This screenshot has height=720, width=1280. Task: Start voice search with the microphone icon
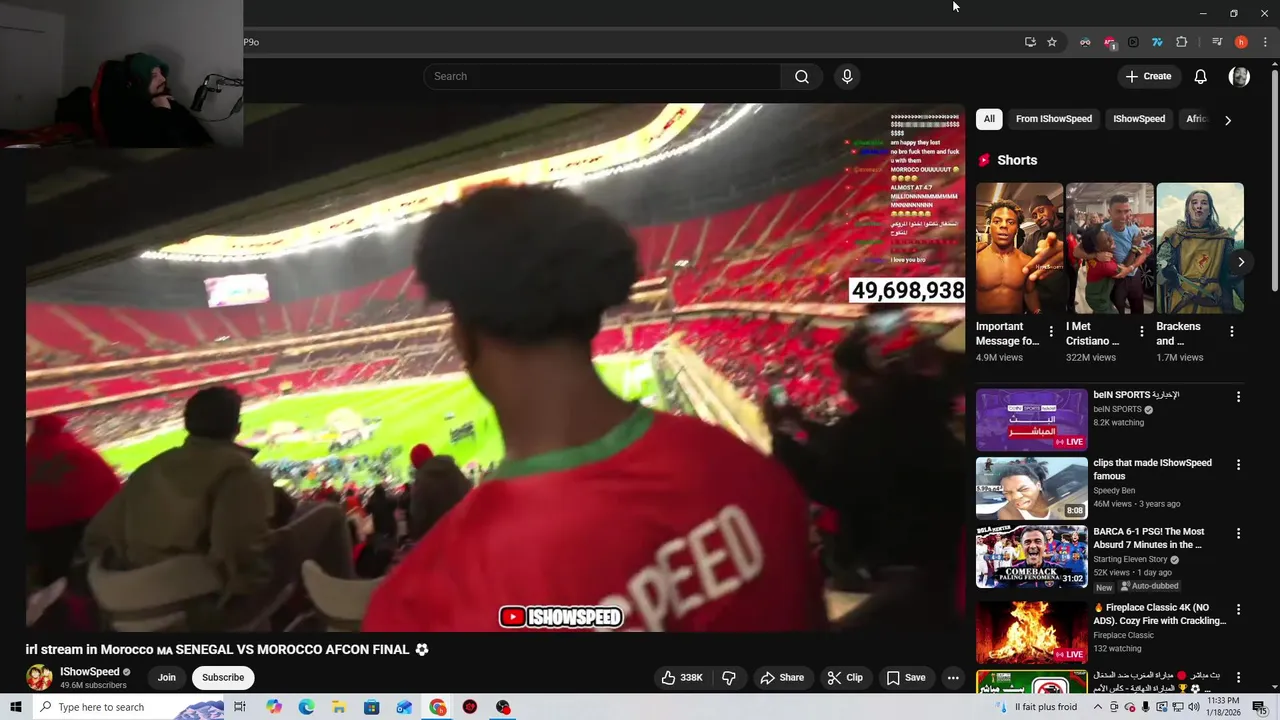pyautogui.click(x=847, y=77)
